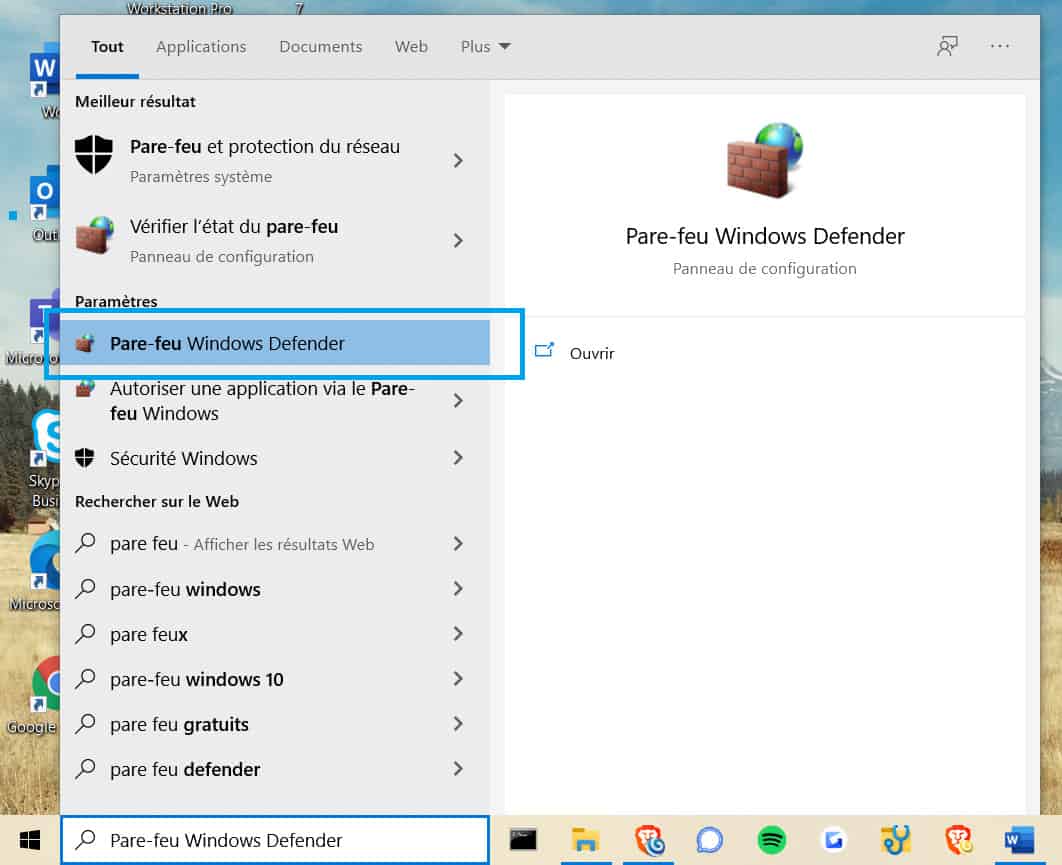Open the Microsoft Edge desktop shortcut

pyautogui.click(x=45, y=559)
